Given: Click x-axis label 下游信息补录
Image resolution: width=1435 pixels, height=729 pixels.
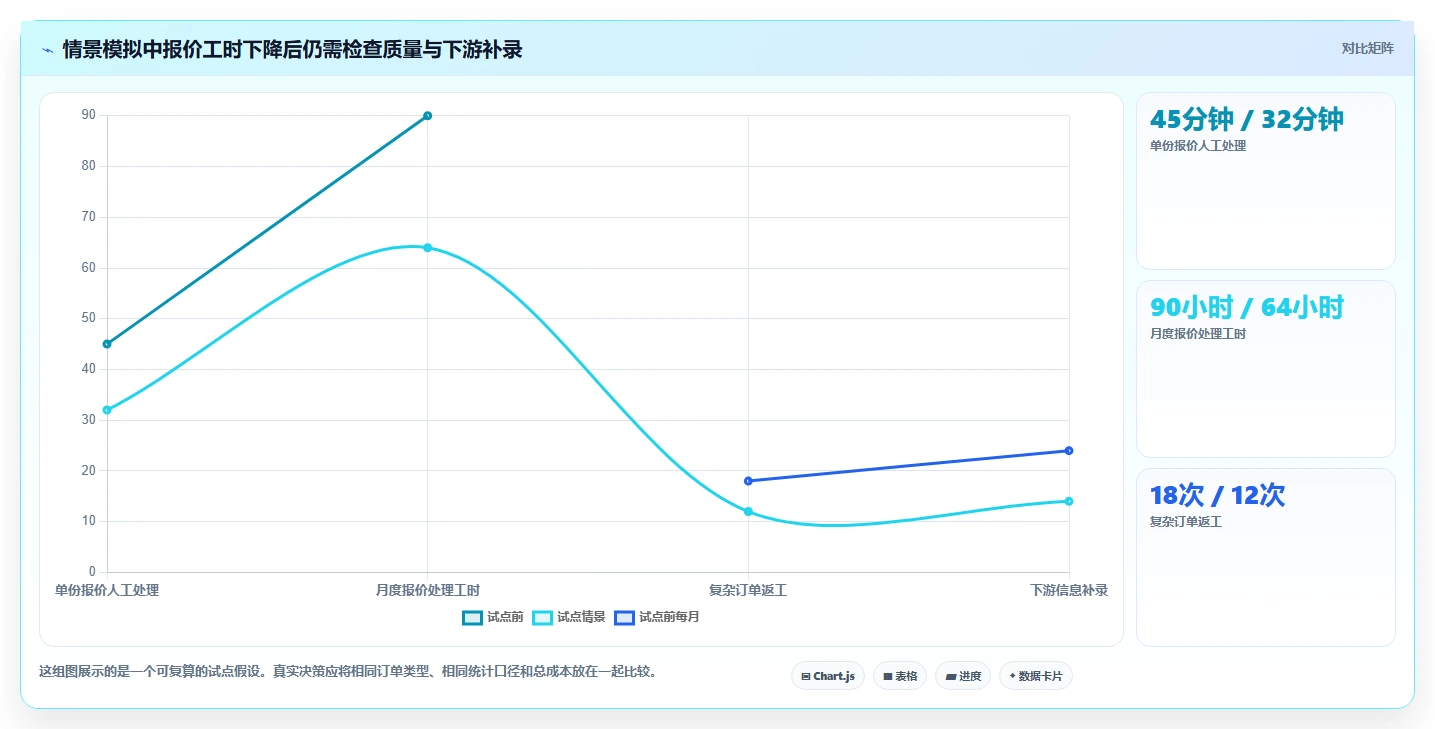Looking at the screenshot, I should click(x=1069, y=590).
